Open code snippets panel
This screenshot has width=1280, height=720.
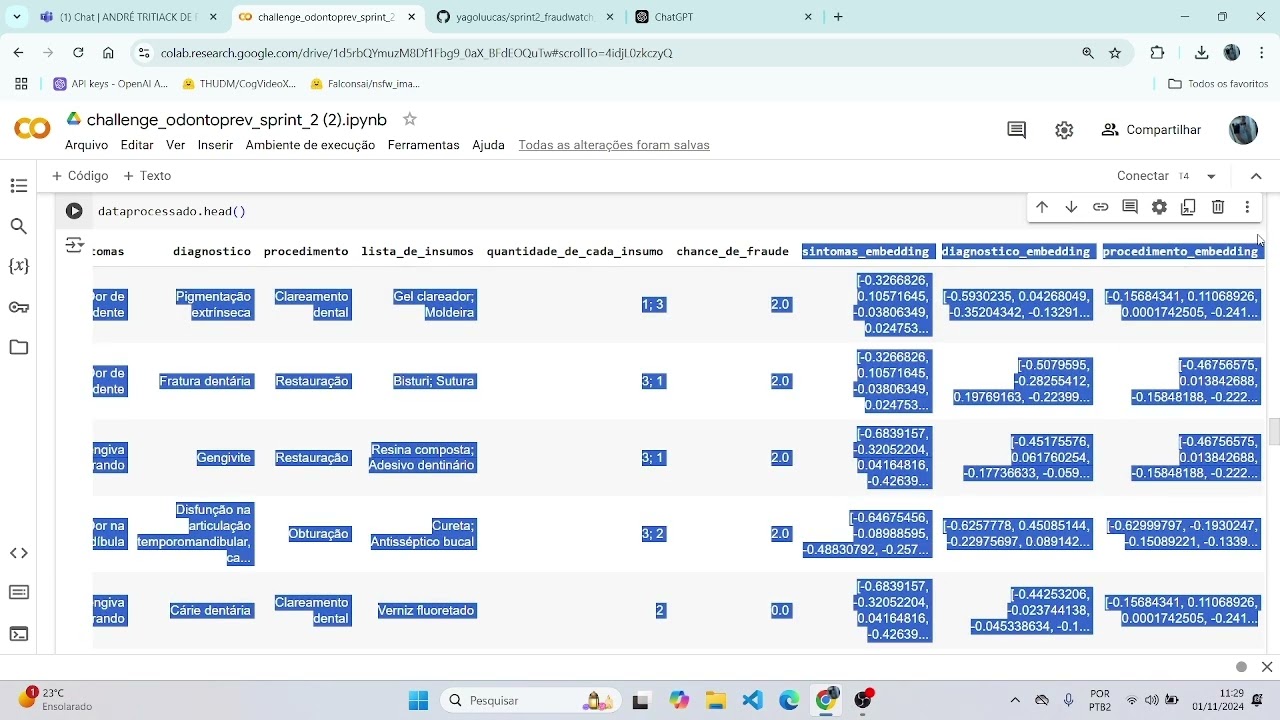(18, 553)
